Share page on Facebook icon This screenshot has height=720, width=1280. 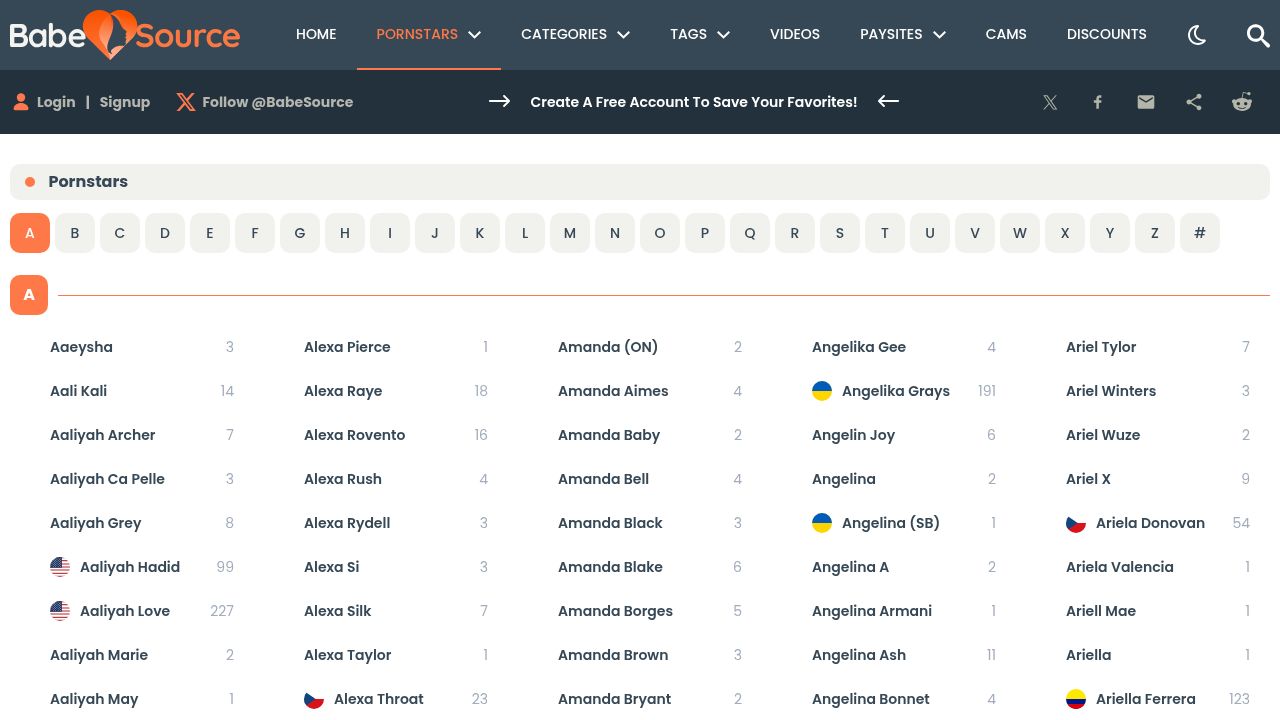pyautogui.click(x=1098, y=102)
